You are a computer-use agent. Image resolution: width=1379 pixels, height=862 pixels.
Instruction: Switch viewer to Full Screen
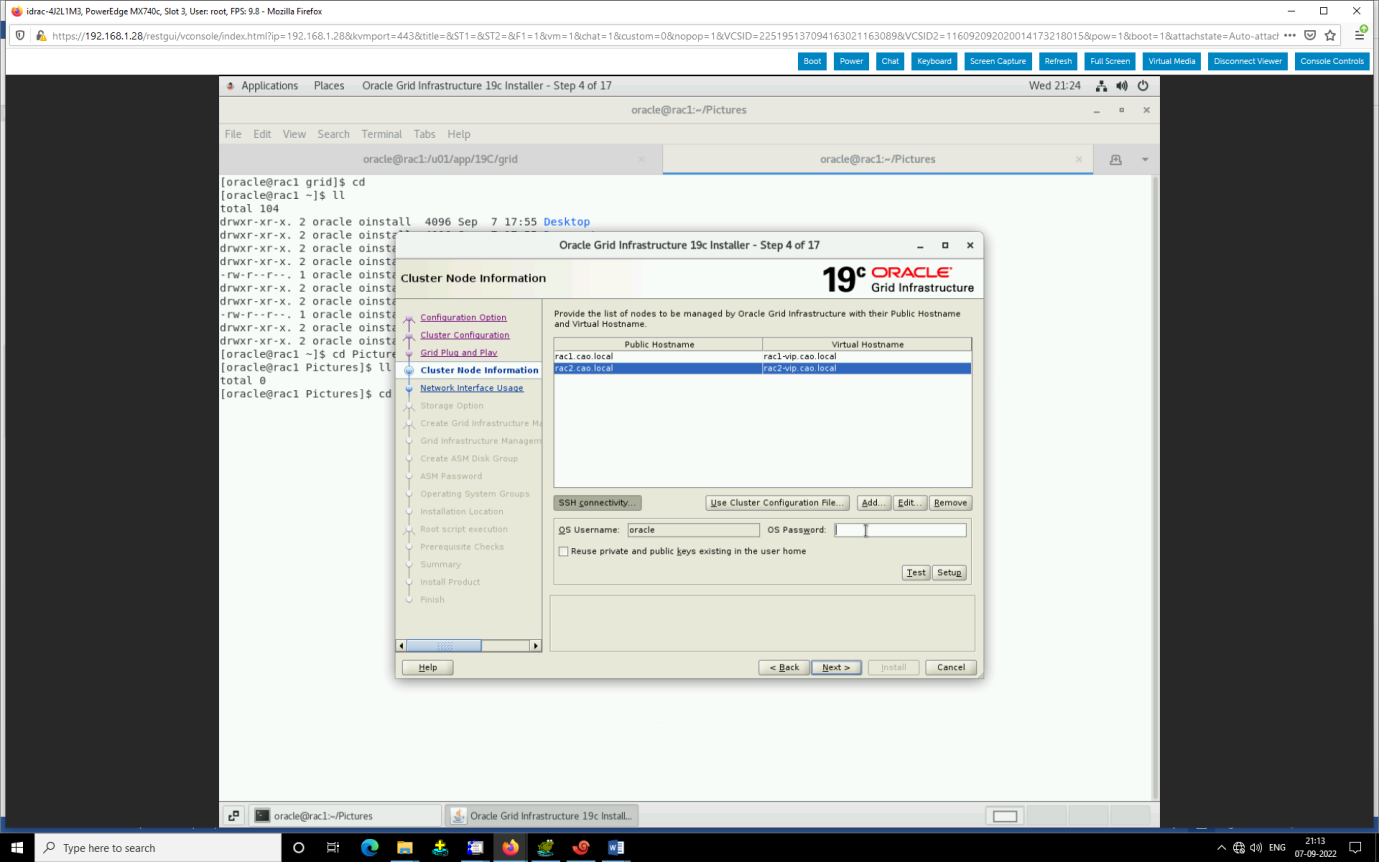(1110, 61)
